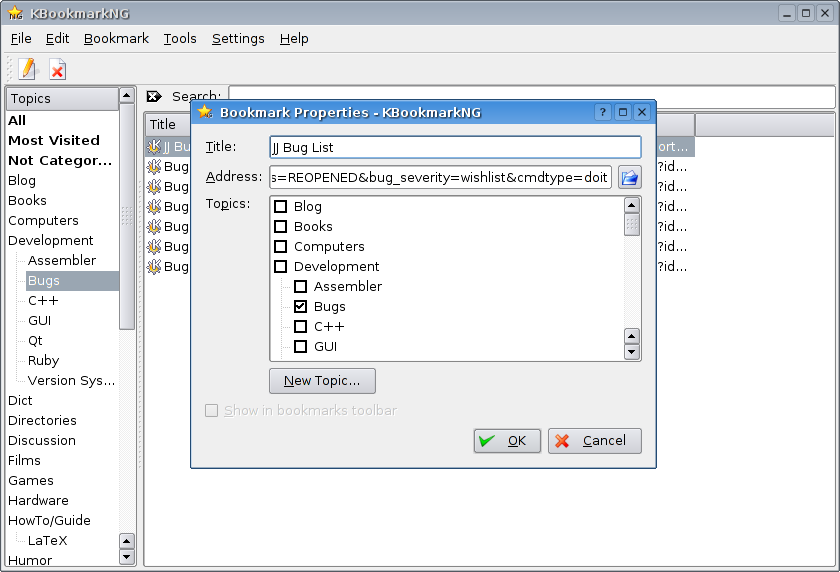This screenshot has height=572, width=840.
Task: Click the Topics column header in sidebar
Action: pyautogui.click(x=62, y=99)
